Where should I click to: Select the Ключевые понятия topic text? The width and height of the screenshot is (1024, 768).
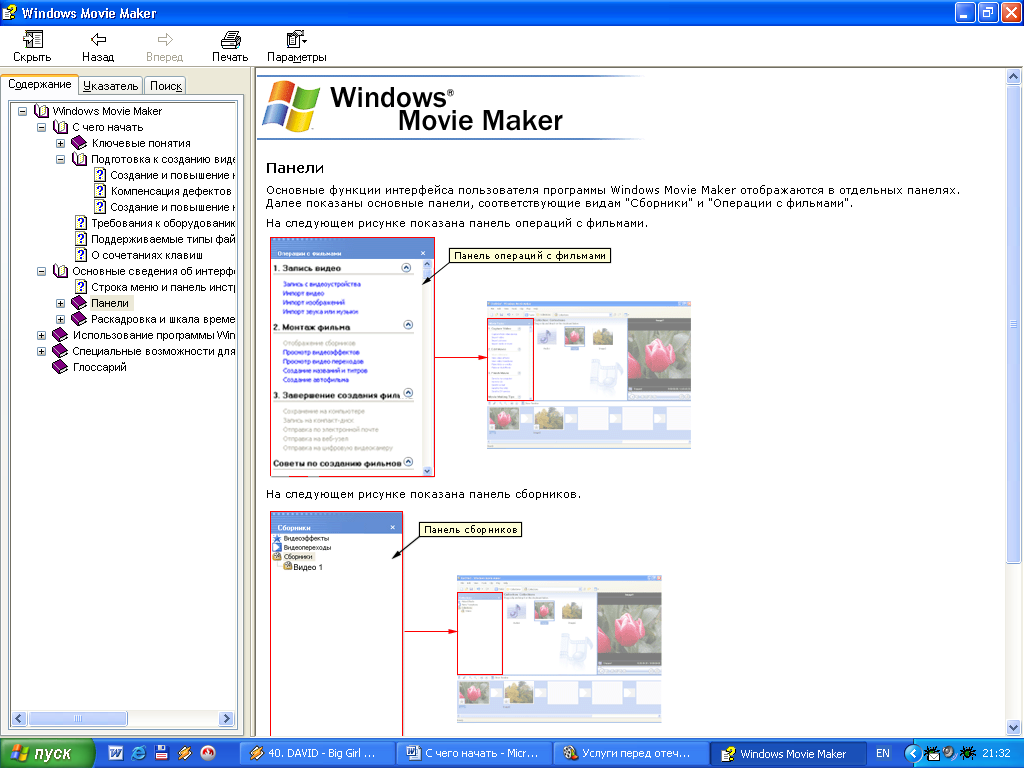point(141,144)
